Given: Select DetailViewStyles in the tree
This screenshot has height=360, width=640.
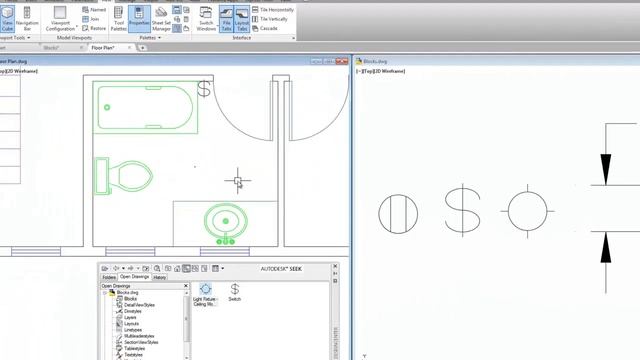Looking at the screenshot, I should pyautogui.click(x=139, y=305).
